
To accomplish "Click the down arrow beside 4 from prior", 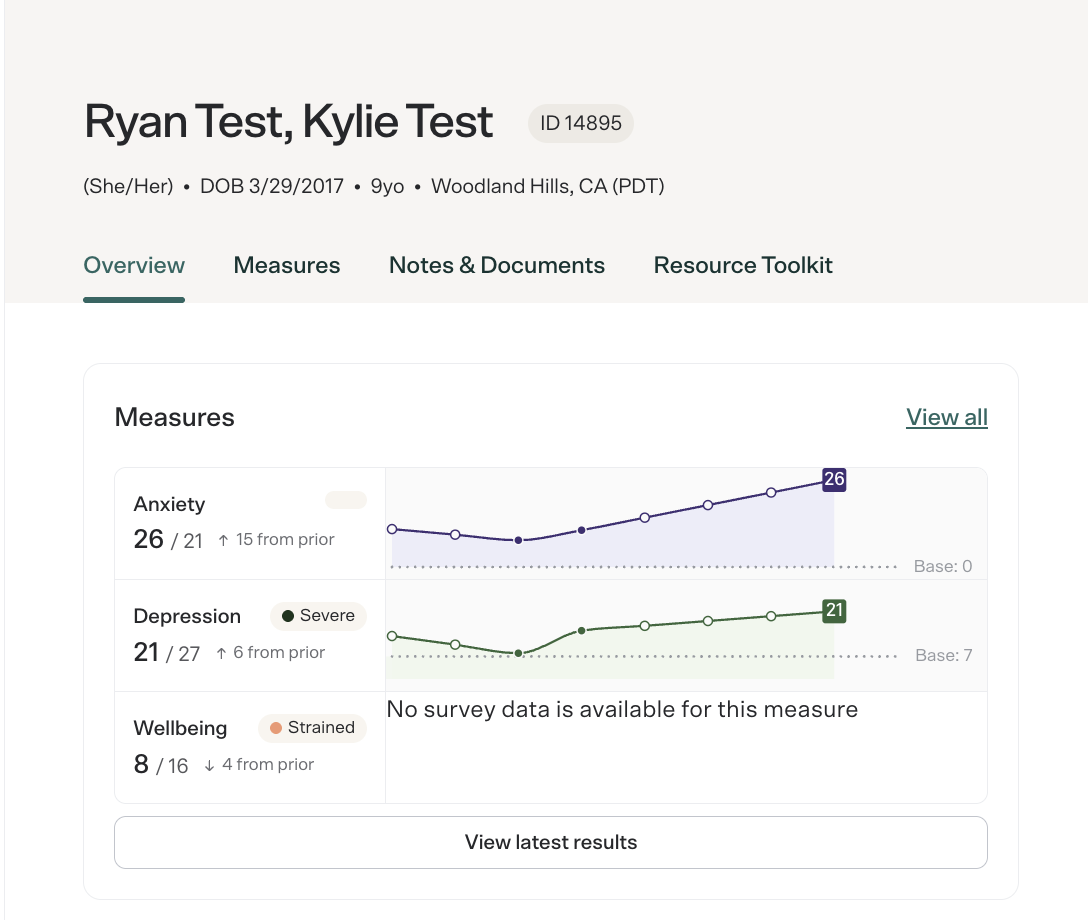I will tap(209, 765).
